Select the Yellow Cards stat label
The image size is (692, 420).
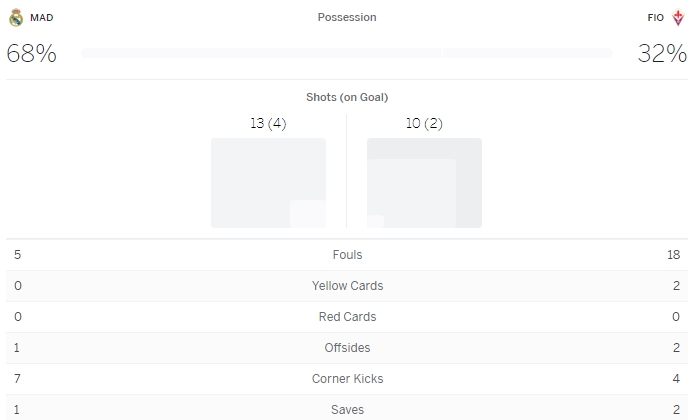347,286
